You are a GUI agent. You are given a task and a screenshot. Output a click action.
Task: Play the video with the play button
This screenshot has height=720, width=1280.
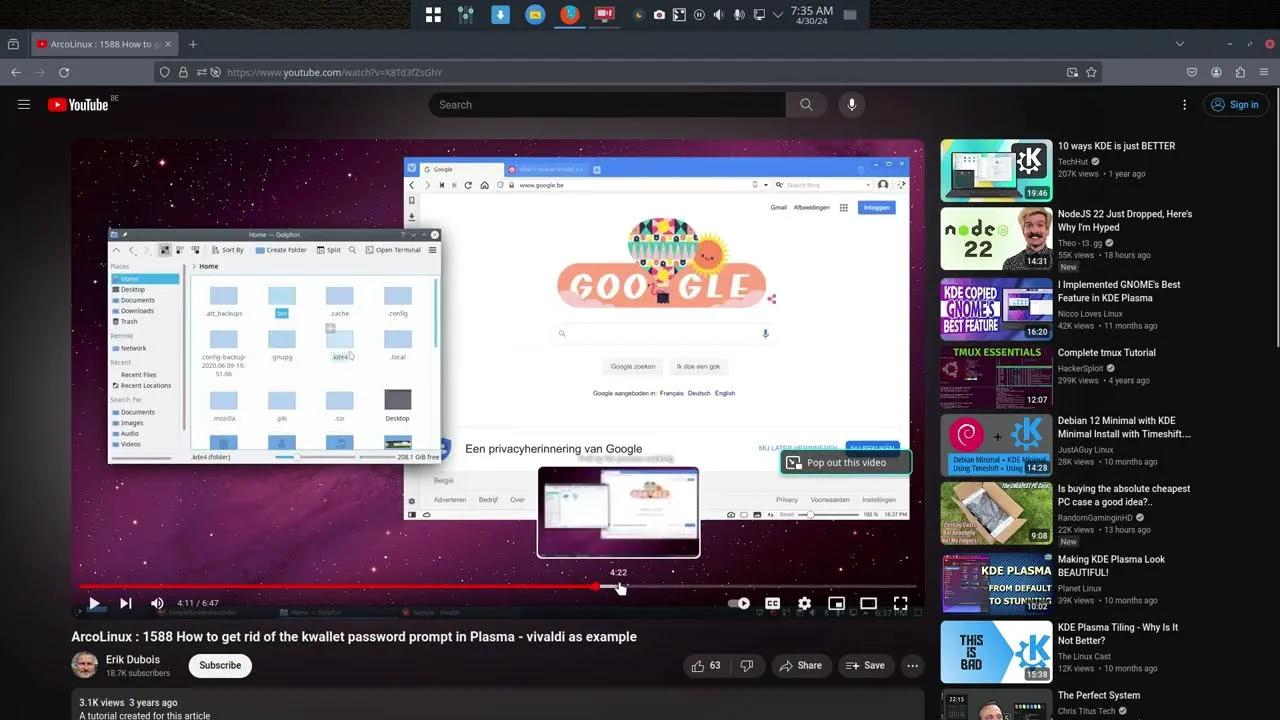94,603
